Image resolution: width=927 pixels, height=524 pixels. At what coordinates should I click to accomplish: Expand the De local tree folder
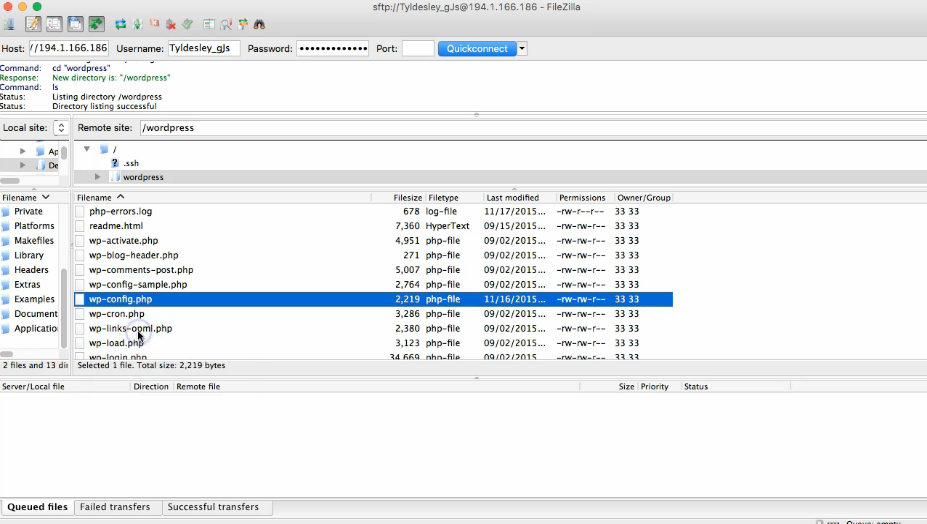[22, 165]
